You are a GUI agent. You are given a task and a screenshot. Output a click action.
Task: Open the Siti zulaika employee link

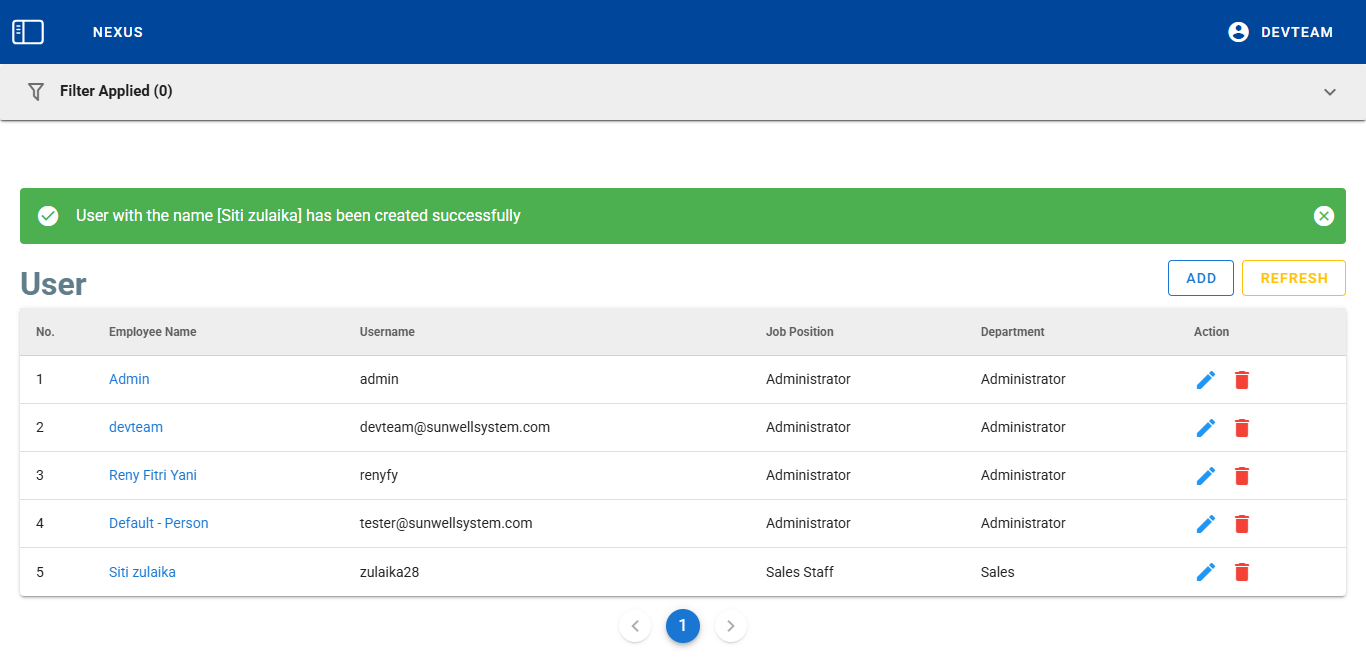pos(142,572)
